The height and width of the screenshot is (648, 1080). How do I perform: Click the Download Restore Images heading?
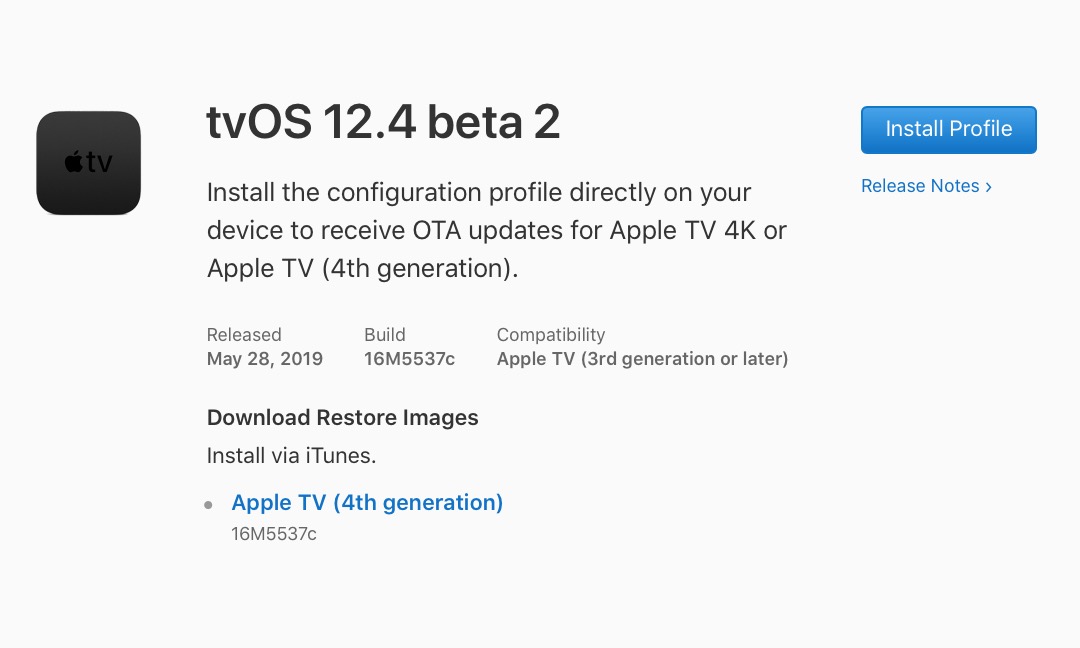(342, 417)
